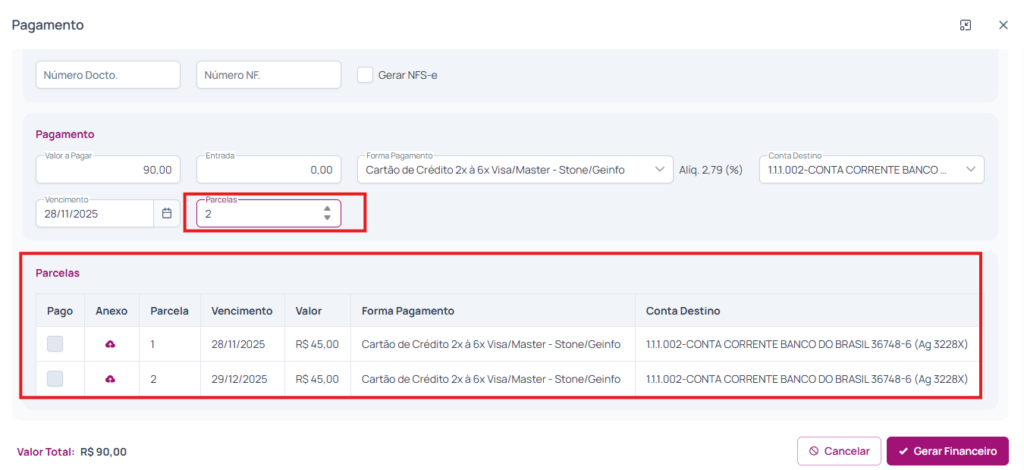
Task: Open the Forma Pagamento dropdown
Action: pyautogui.click(x=515, y=170)
